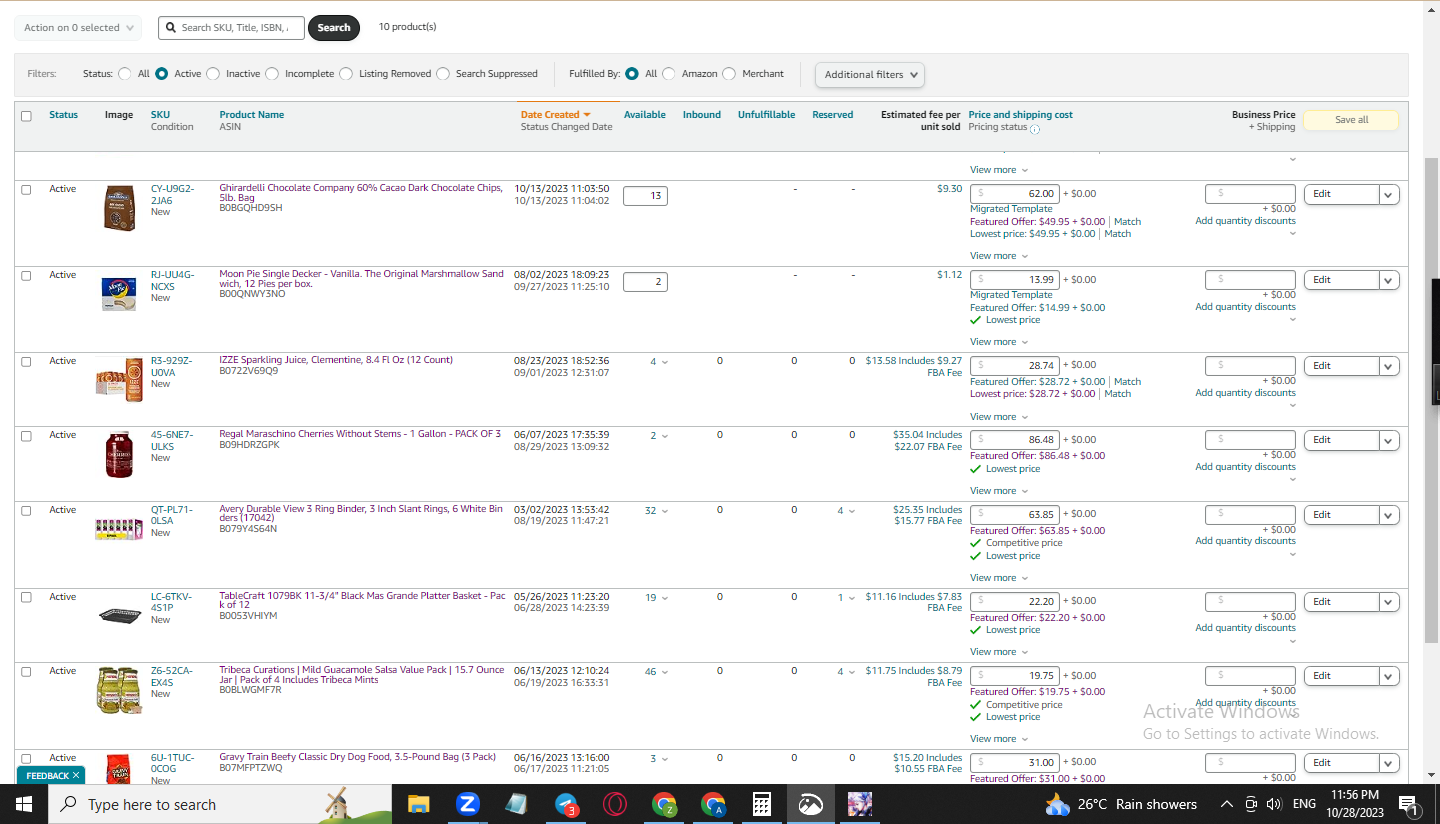The image size is (1440, 824).
Task: Open the notification center icon
Action: tap(1408, 804)
